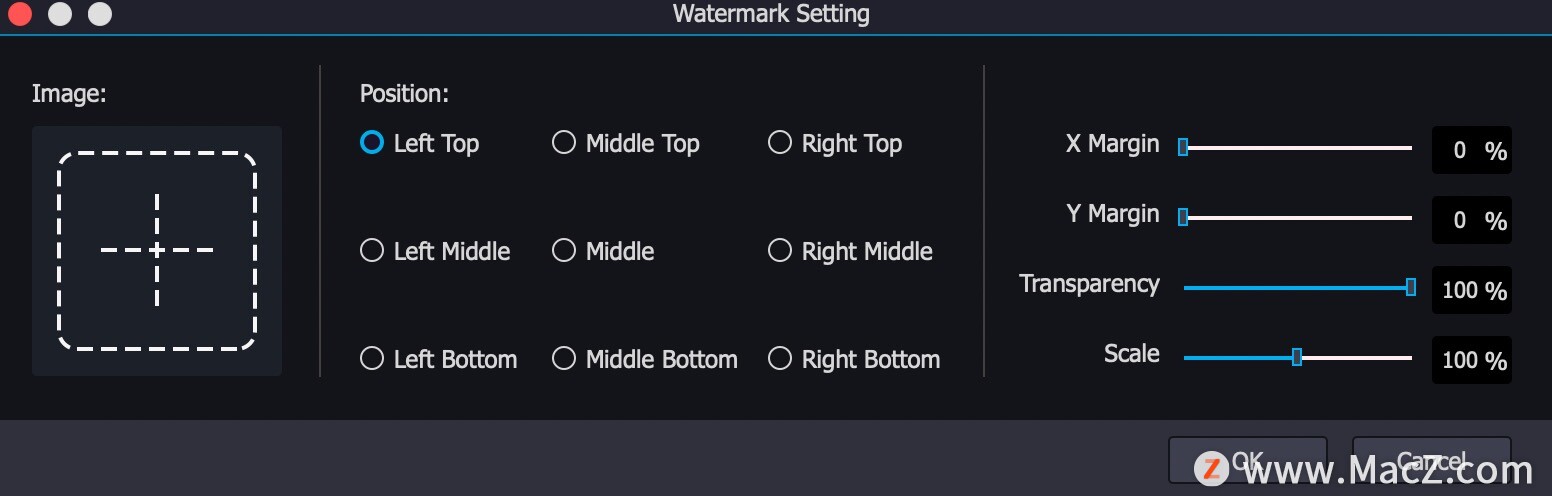1552x496 pixels.
Task: Select Right Bottom watermark position
Action: pyautogui.click(x=854, y=359)
